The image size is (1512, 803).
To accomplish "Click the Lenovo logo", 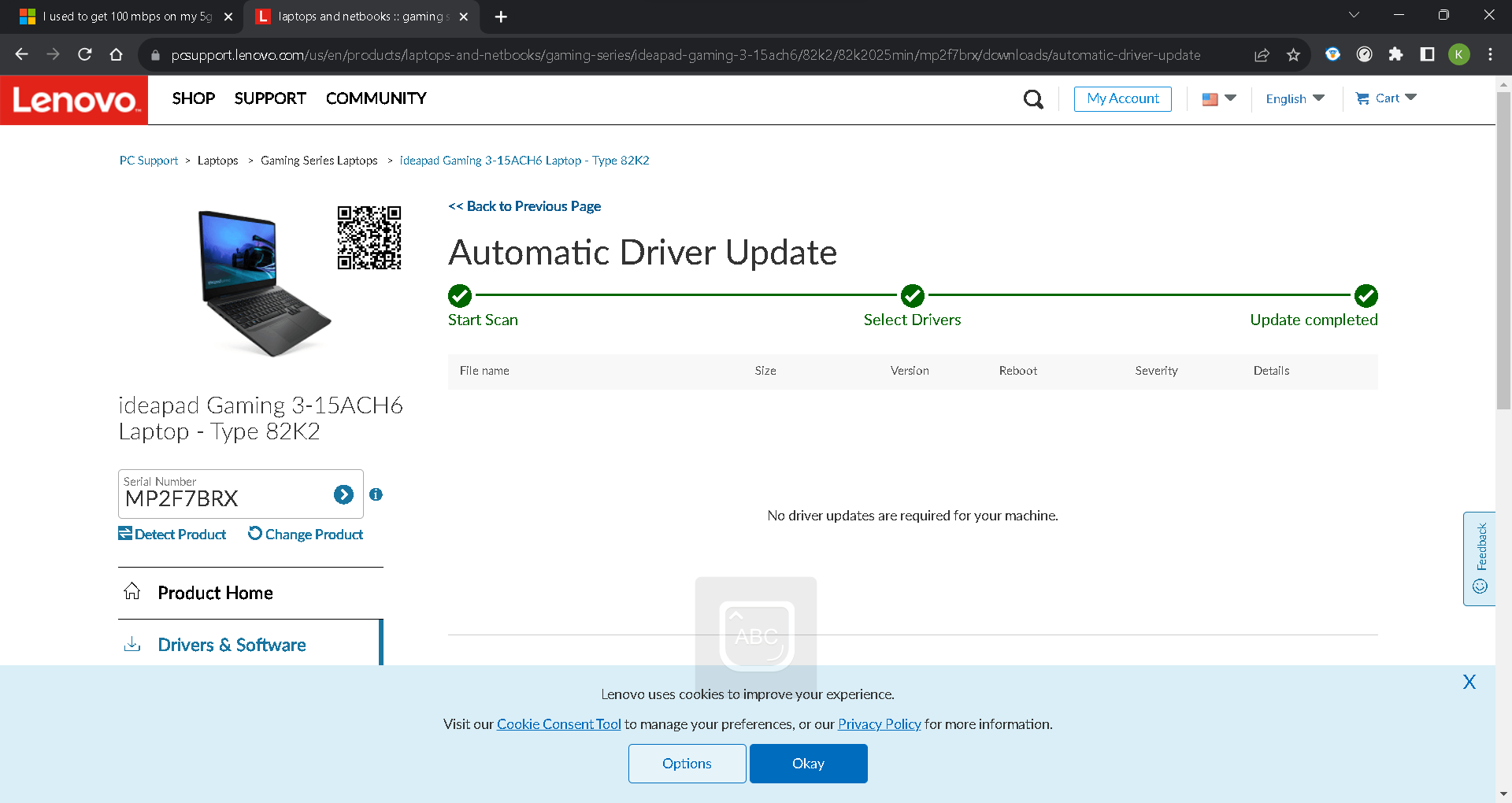I will pos(74,100).
